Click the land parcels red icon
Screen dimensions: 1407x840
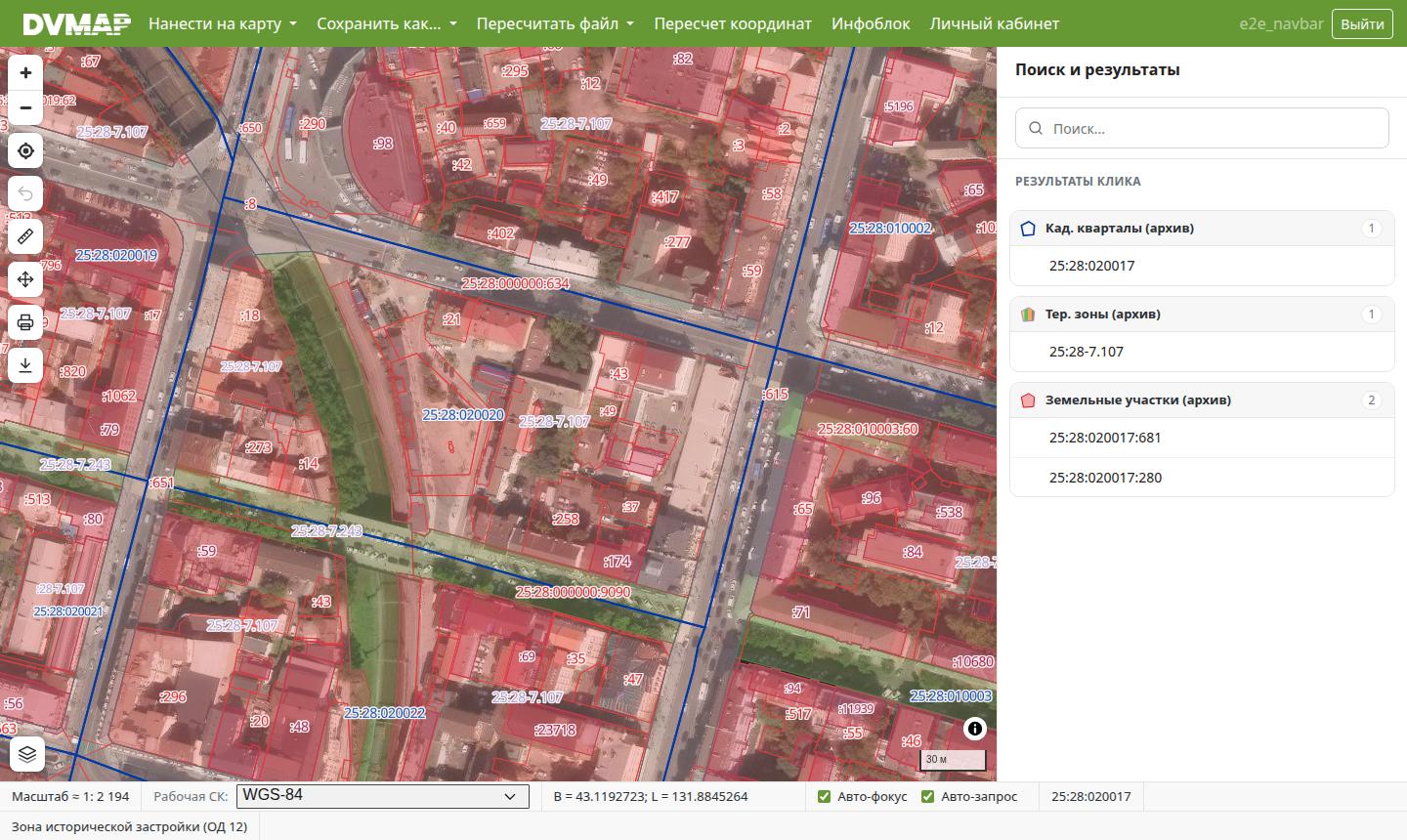(1028, 400)
